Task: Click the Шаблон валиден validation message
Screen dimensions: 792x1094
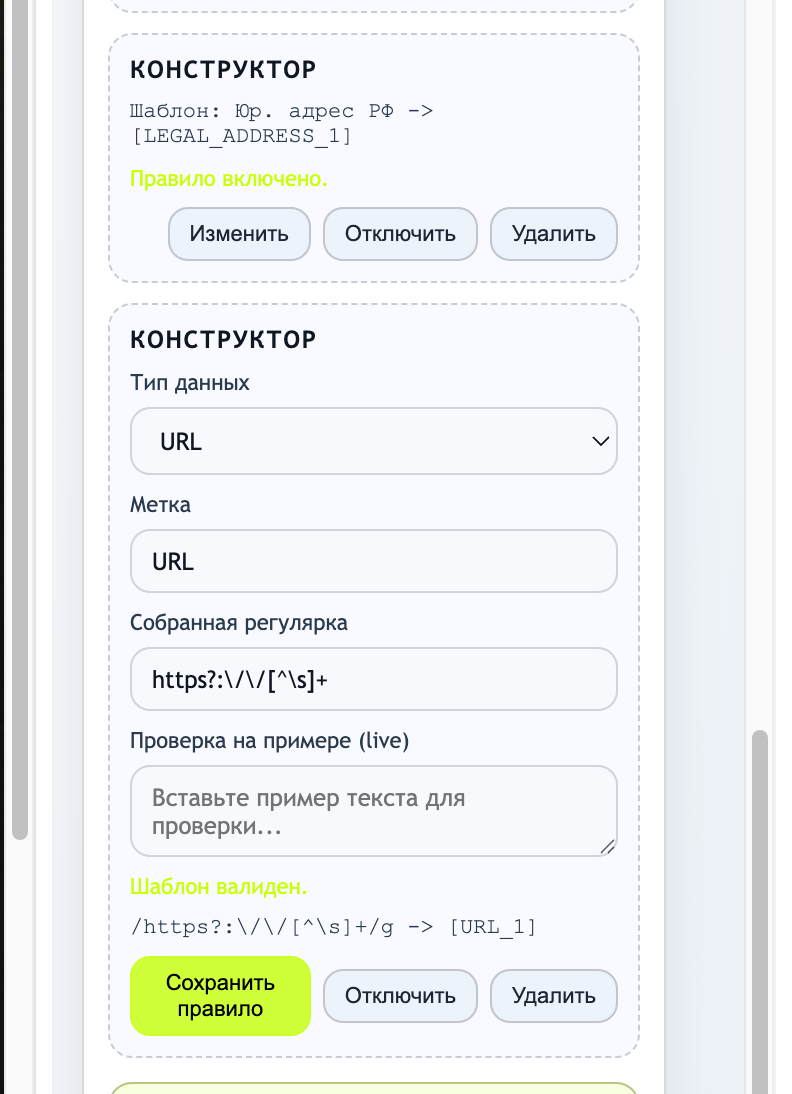Action: 219,887
